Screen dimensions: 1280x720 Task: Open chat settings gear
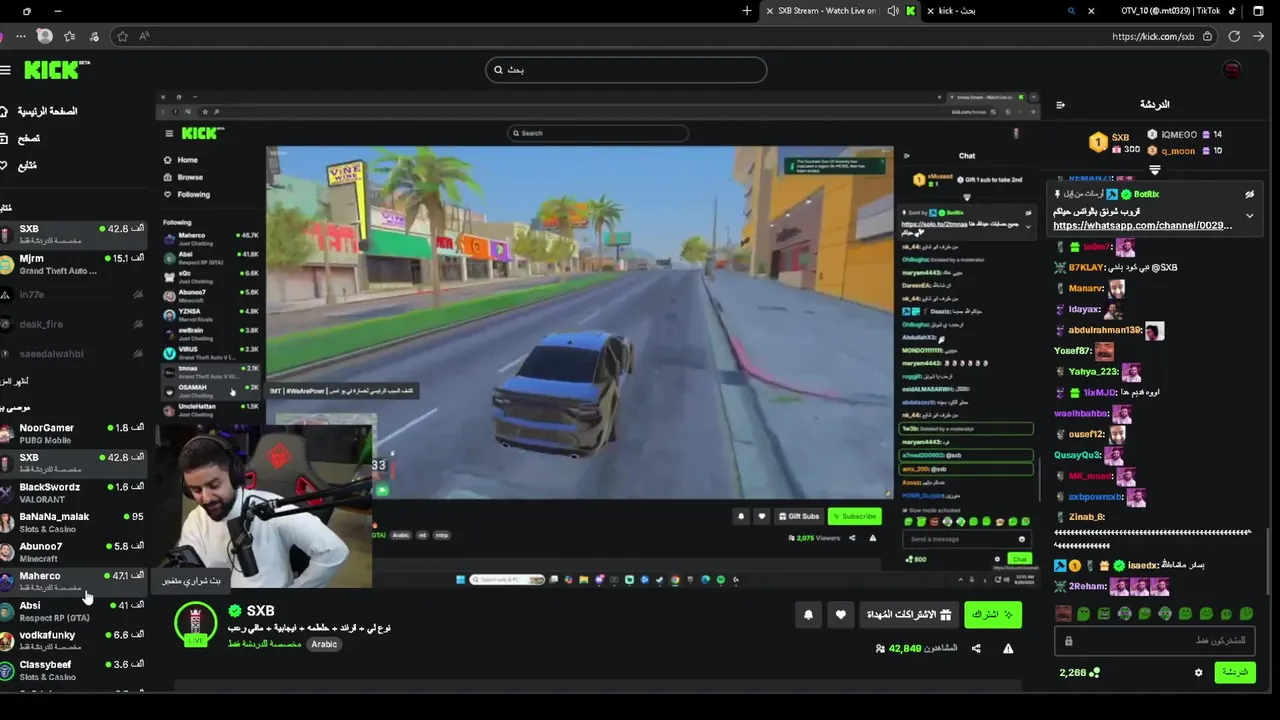click(x=1198, y=673)
